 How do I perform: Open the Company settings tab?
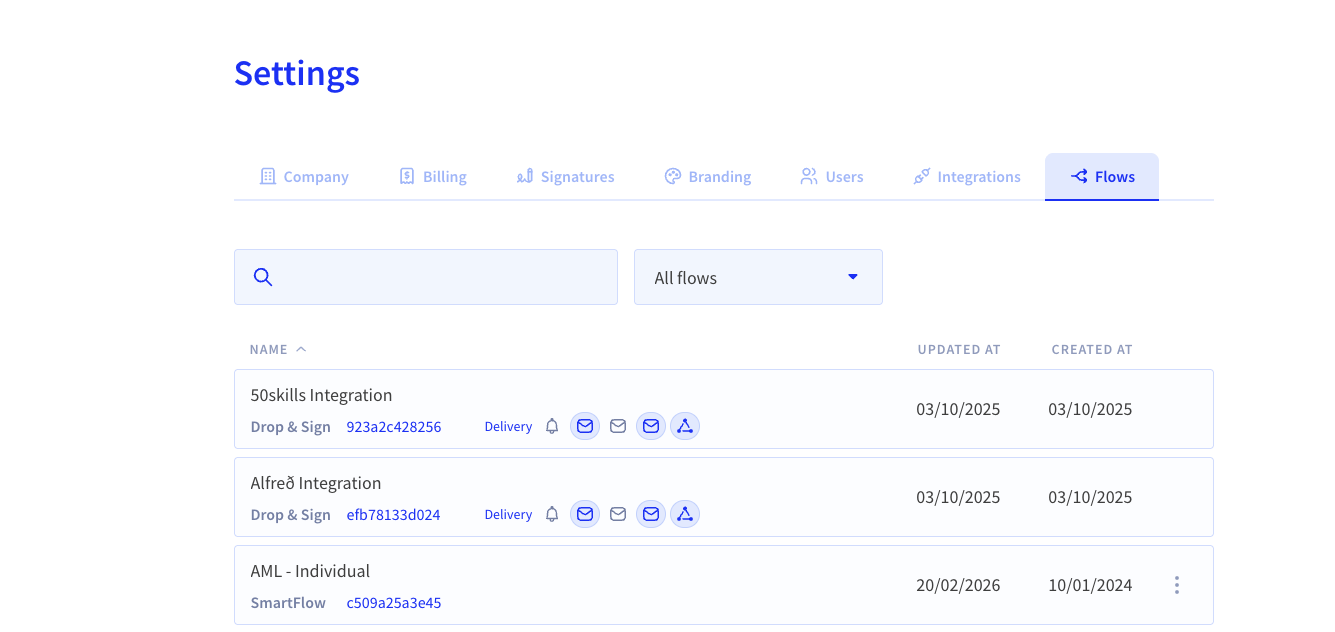point(304,177)
